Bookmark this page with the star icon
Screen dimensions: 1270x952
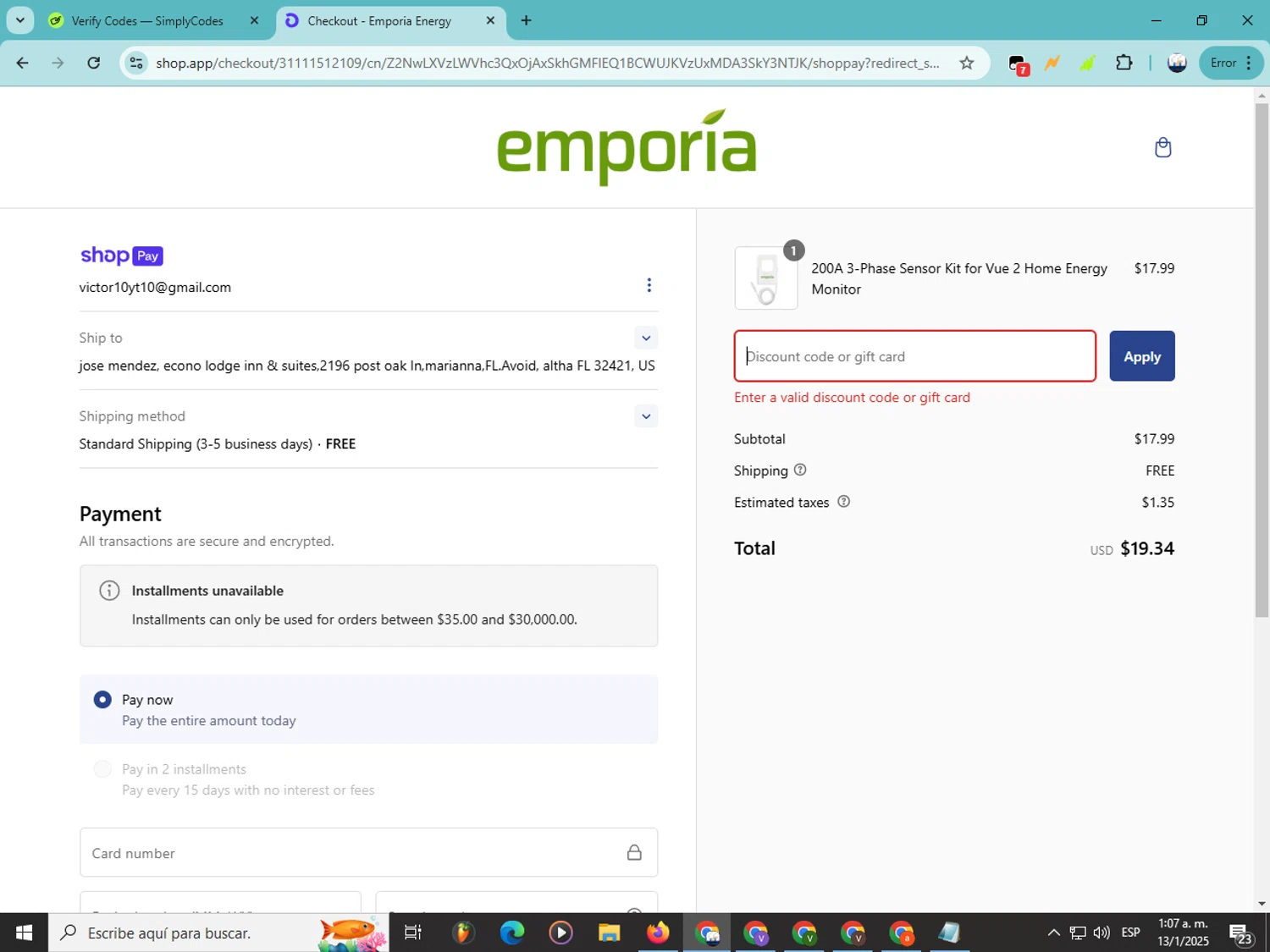click(x=966, y=63)
